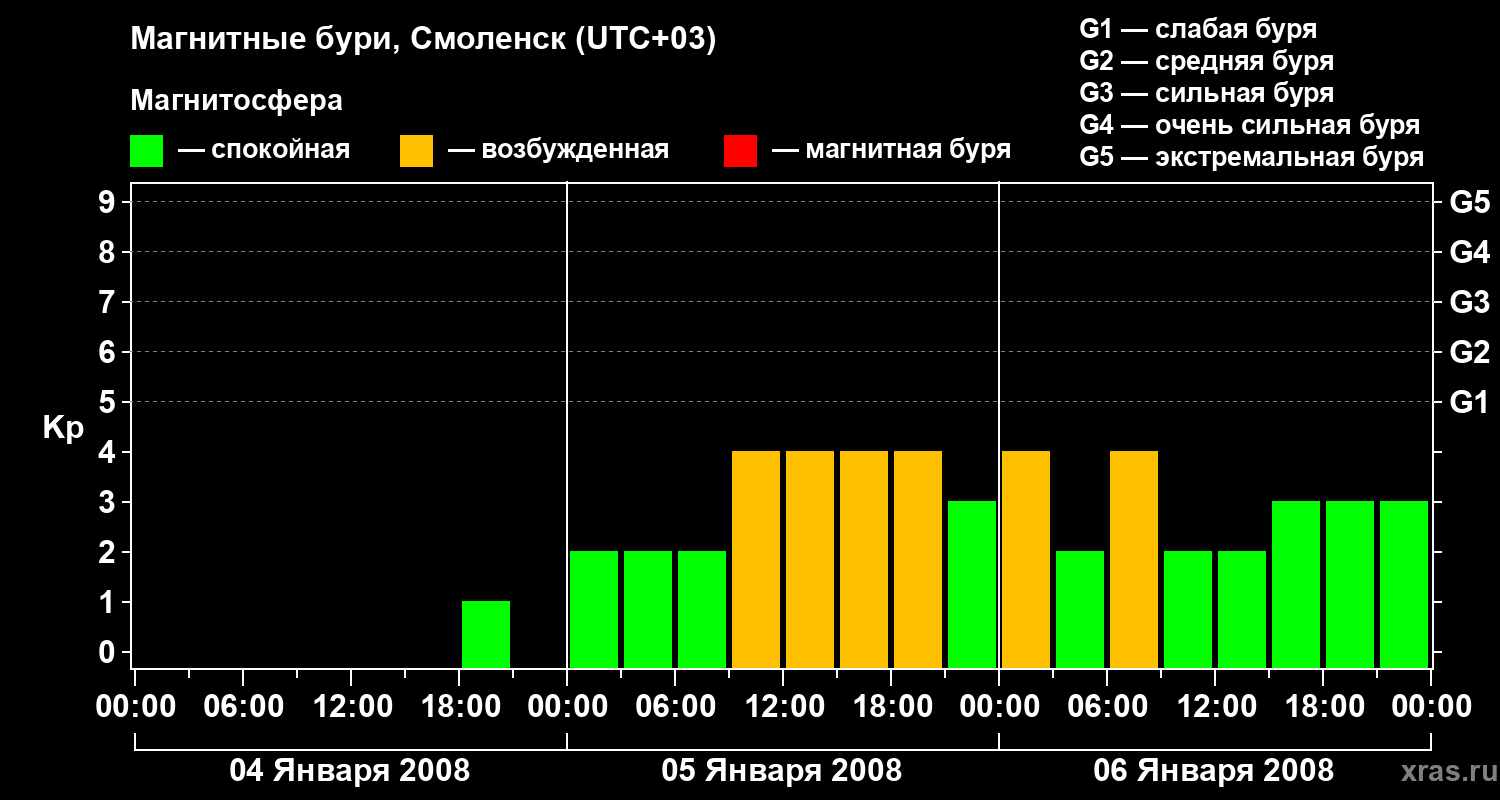Click the 05 Января 06:00–09:00 green bar
Image resolution: width=1500 pixels, height=800 pixels.
tap(702, 609)
